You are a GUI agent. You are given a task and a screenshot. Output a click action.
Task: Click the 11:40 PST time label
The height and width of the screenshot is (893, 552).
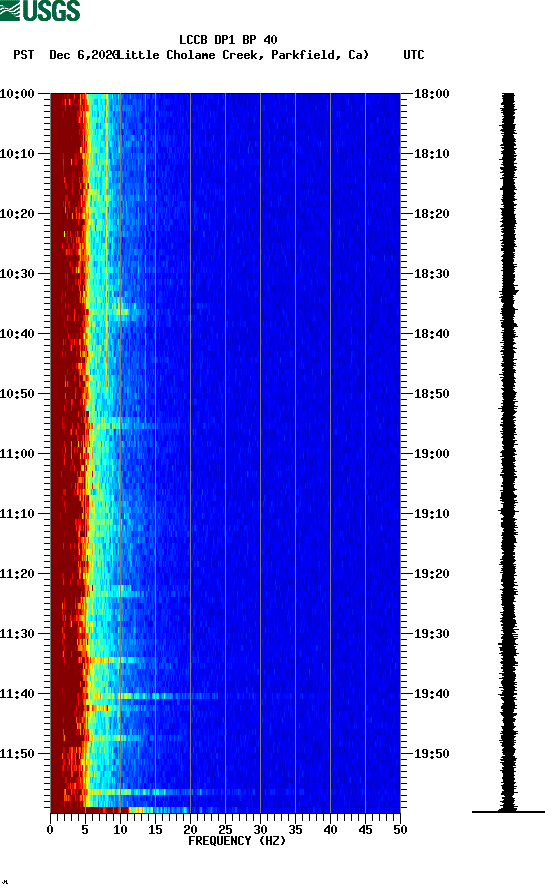pos(17,694)
